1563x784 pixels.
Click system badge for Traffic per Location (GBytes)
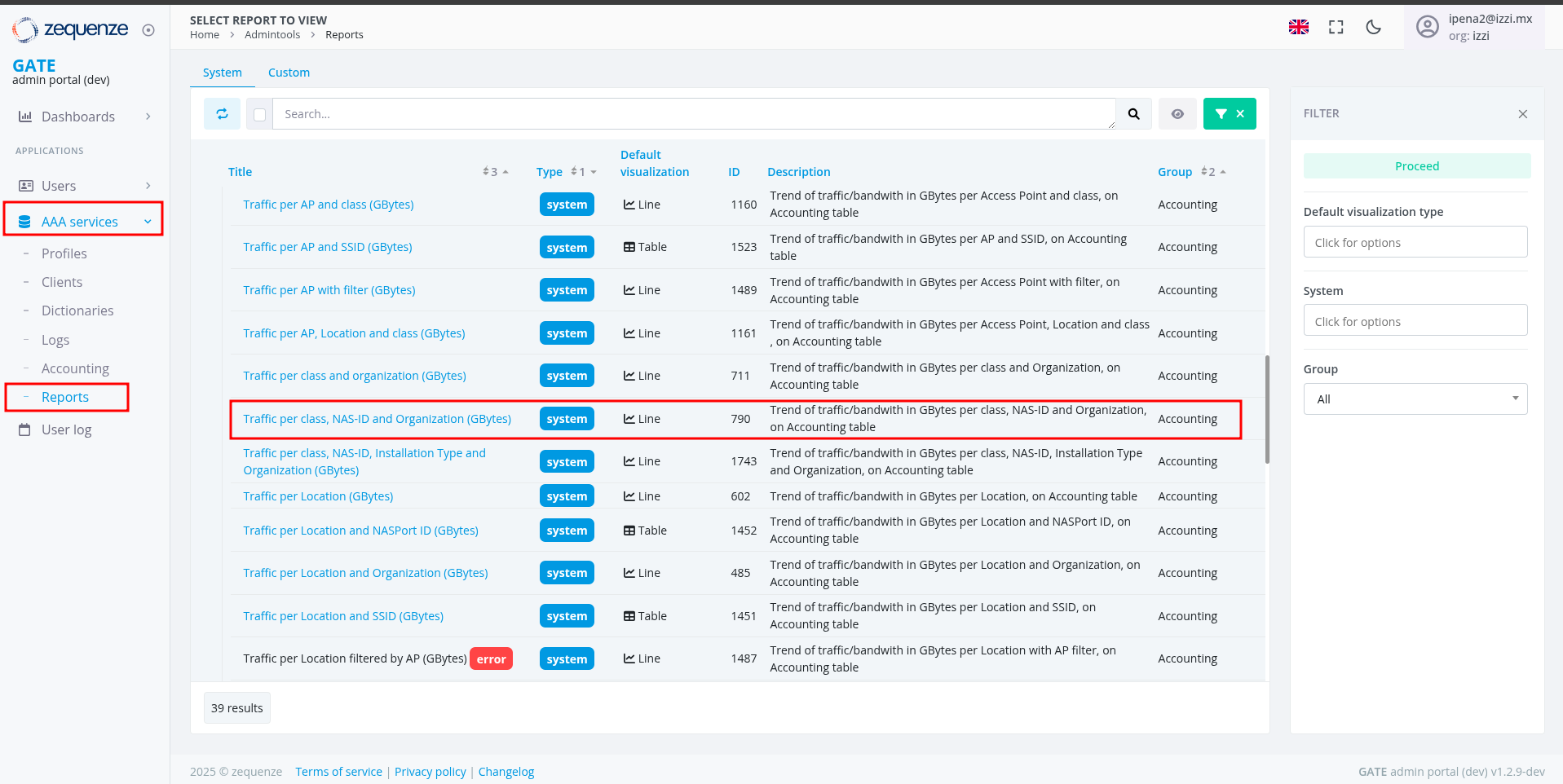(567, 496)
